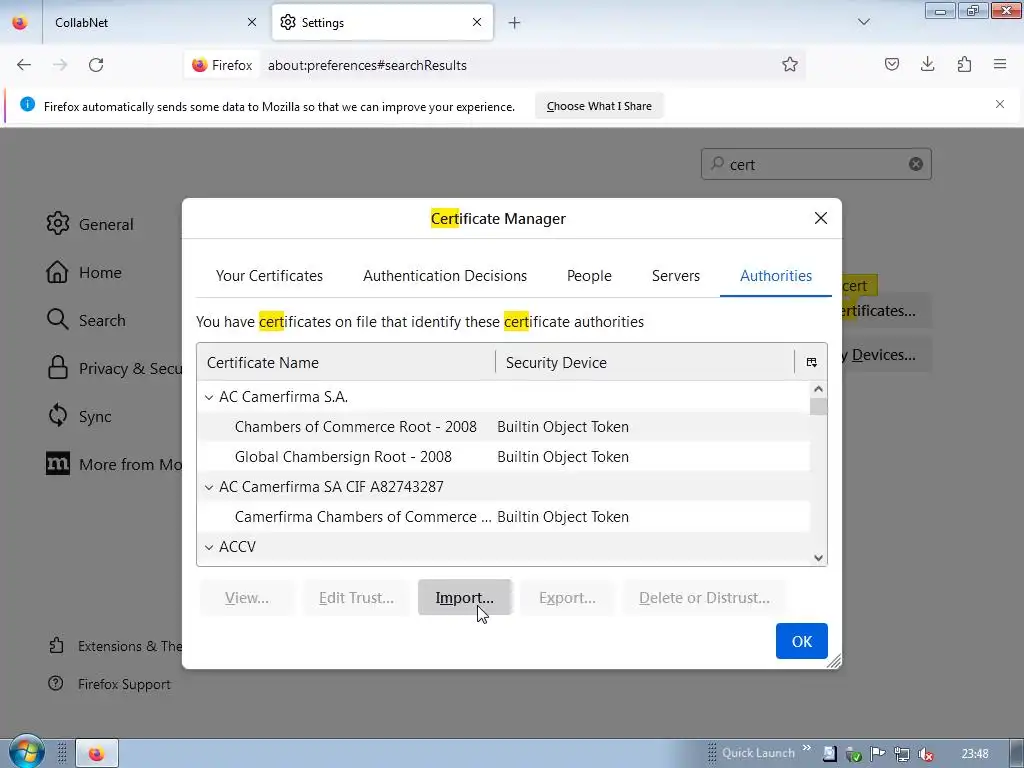The image size is (1024, 768).
Task: Switch to Authentication Decisions tab
Action: [x=445, y=276]
